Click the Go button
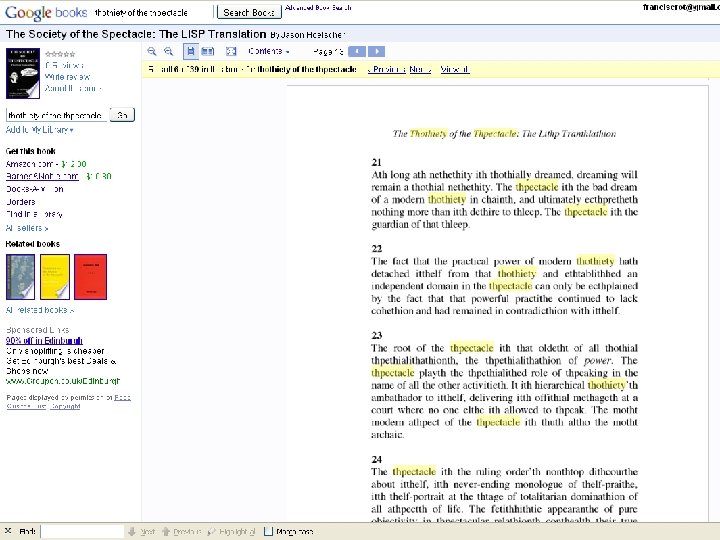 (122, 115)
